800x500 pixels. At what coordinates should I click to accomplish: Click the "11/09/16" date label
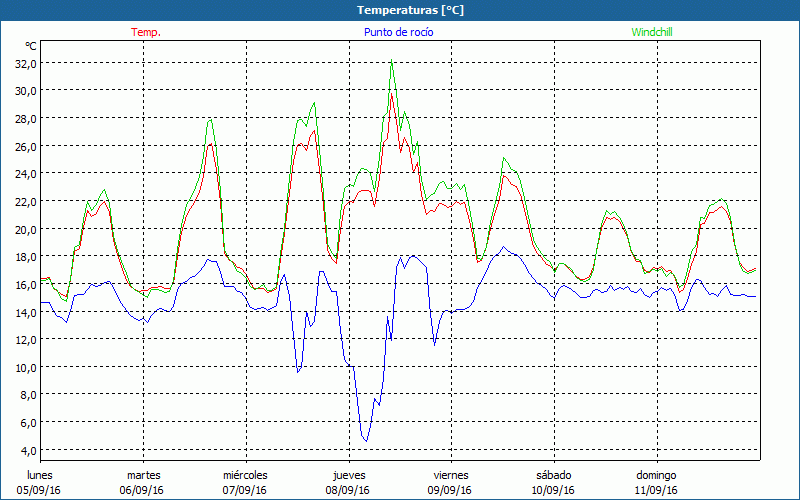(656, 490)
